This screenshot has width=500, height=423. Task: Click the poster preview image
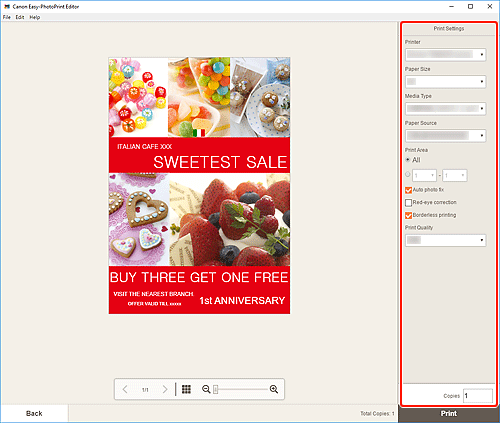point(199,186)
